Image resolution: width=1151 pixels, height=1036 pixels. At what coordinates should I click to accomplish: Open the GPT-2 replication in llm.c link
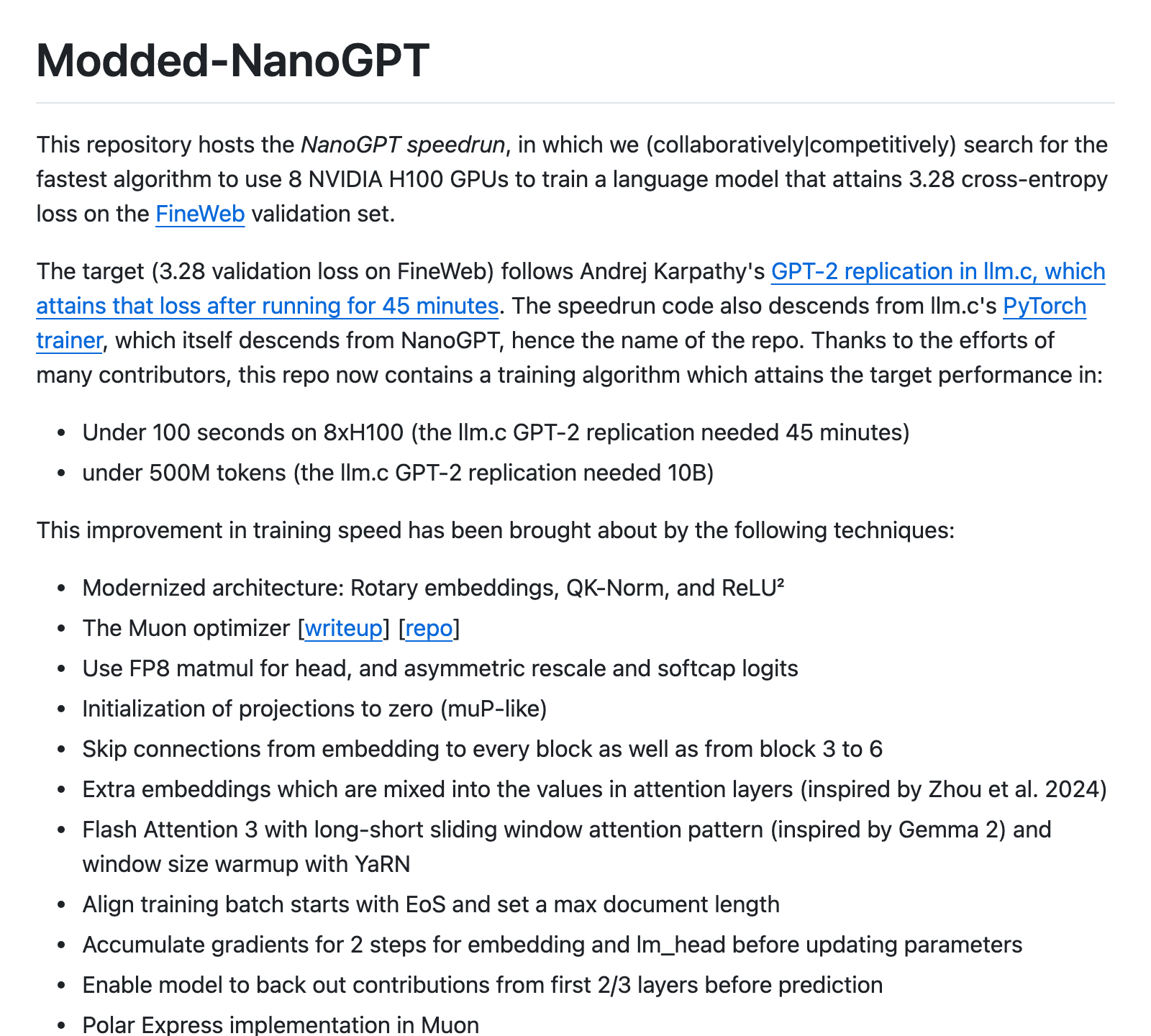[x=937, y=271]
